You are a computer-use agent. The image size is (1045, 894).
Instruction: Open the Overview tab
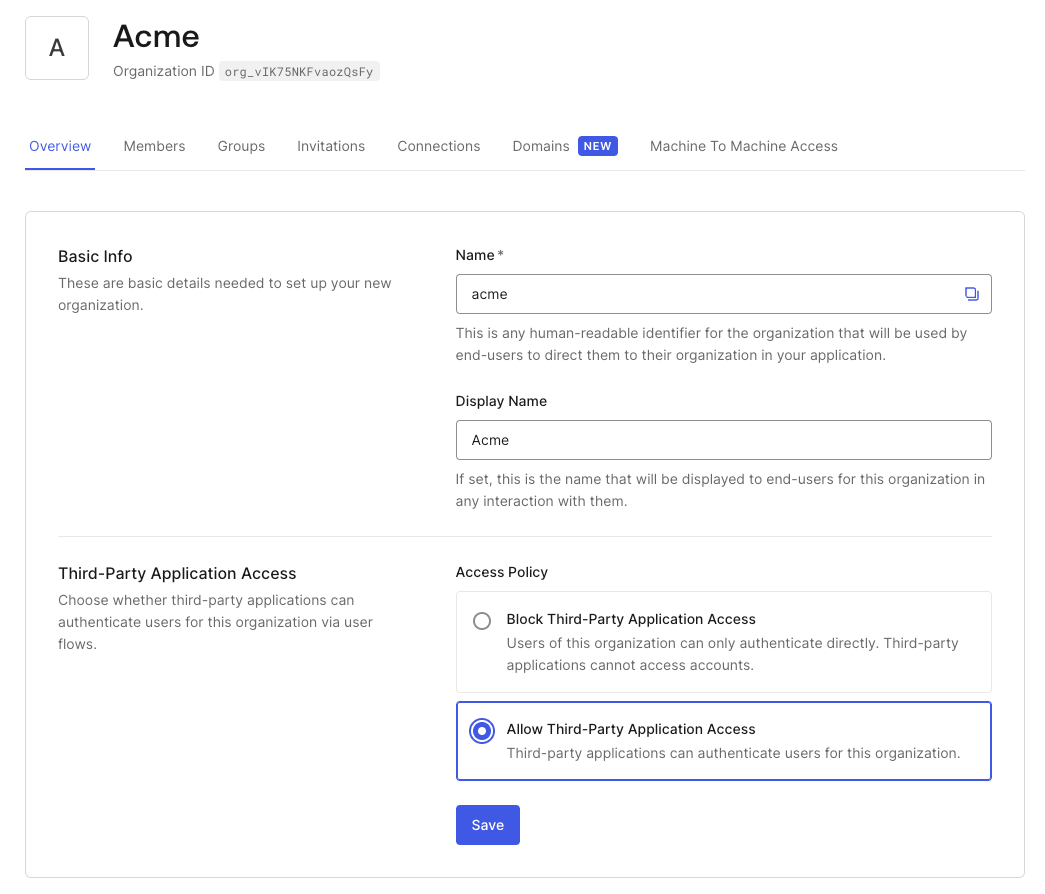(x=60, y=146)
